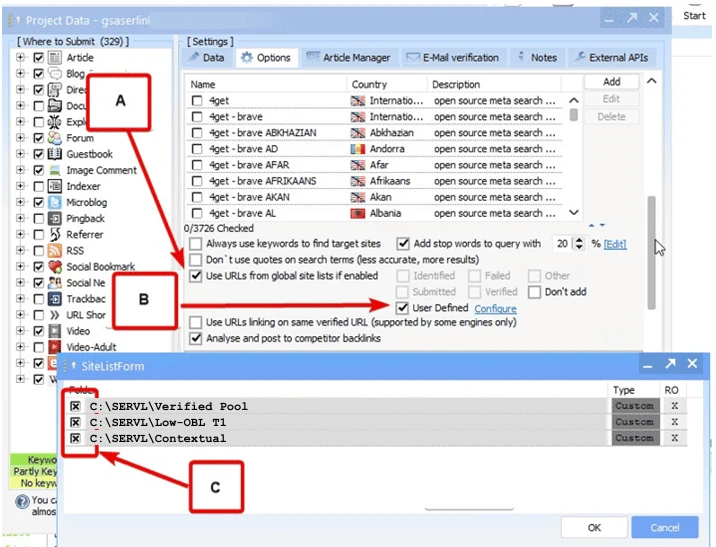Click the URL Shortener arrows icon

click(x=55, y=315)
